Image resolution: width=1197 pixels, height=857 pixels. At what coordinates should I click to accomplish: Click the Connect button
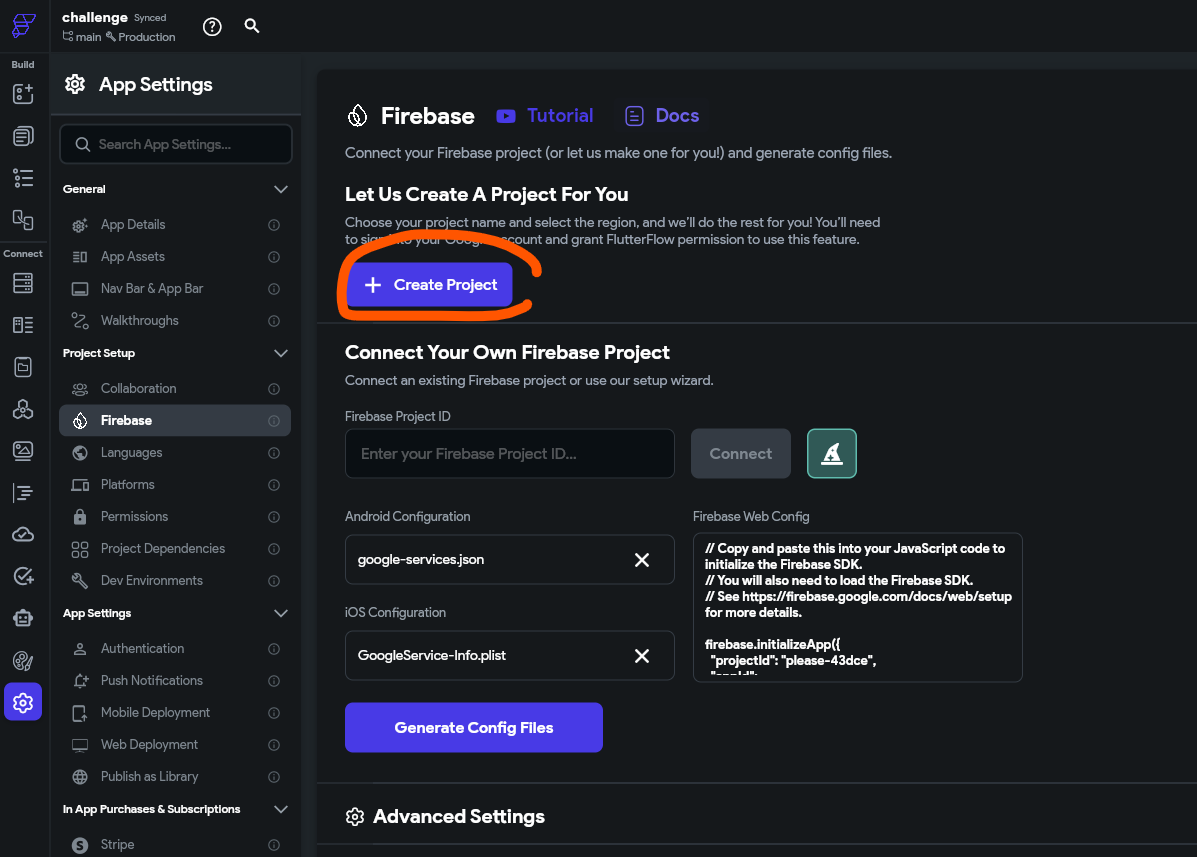[x=740, y=453]
